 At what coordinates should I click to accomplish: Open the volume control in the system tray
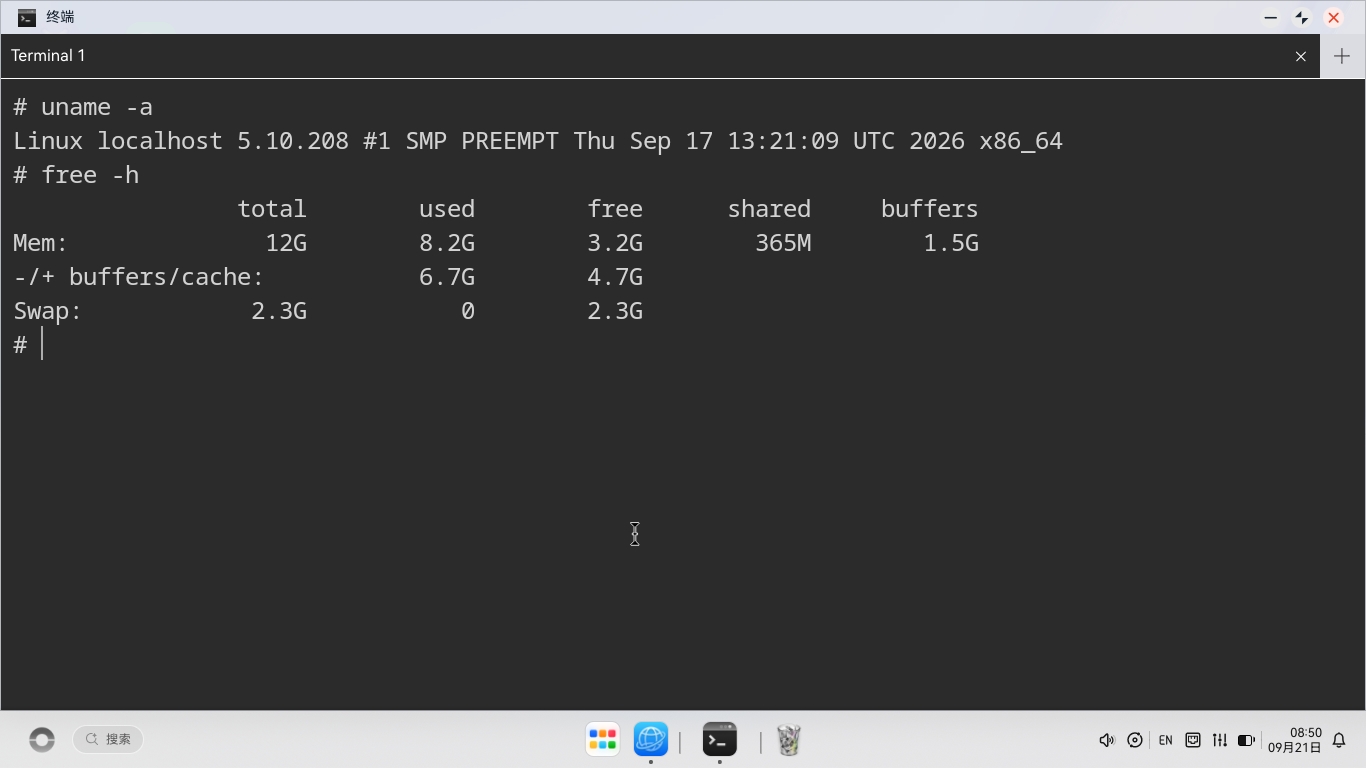point(1106,740)
